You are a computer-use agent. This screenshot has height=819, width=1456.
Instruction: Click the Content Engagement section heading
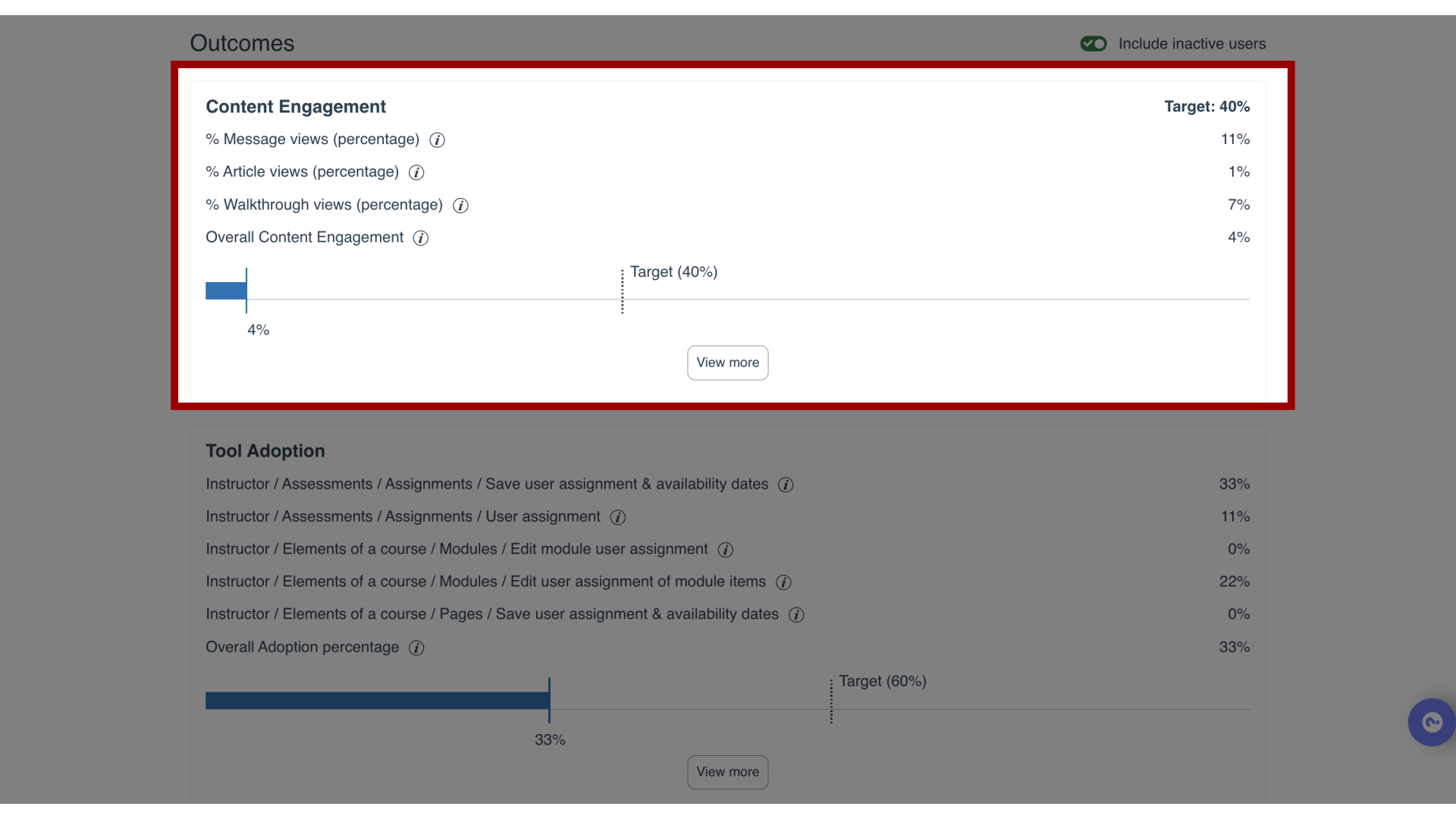pyautogui.click(x=295, y=106)
